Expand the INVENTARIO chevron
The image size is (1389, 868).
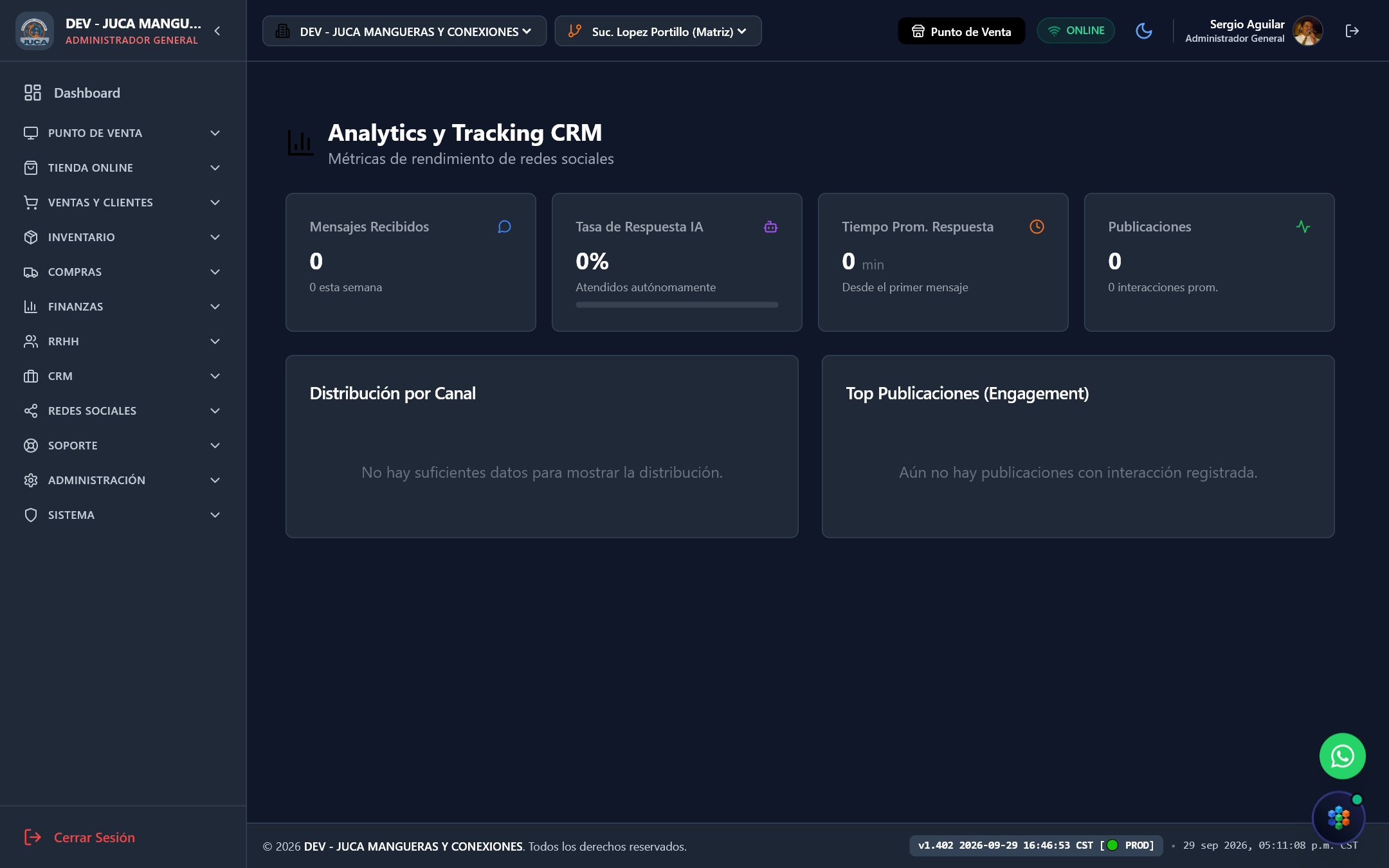point(215,237)
